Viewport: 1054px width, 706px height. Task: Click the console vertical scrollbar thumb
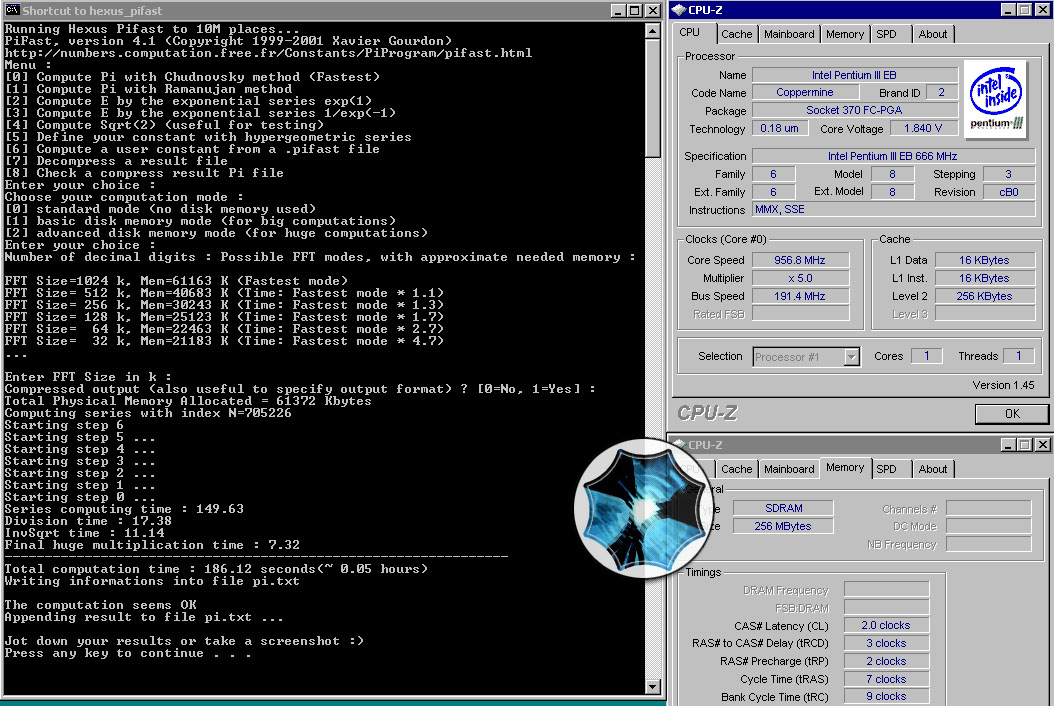click(653, 98)
